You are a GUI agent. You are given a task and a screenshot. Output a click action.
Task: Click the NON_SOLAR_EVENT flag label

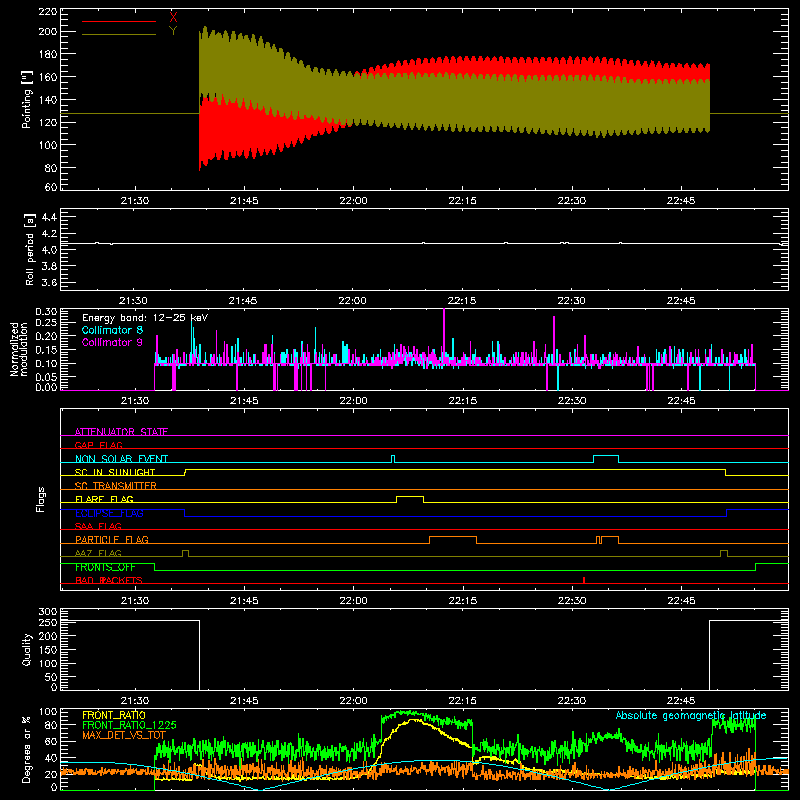coord(121,459)
